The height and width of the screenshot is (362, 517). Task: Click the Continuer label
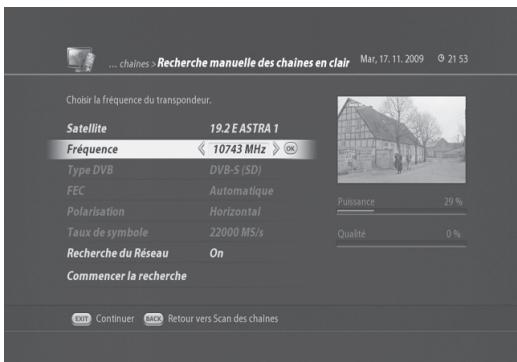[x=115, y=319]
